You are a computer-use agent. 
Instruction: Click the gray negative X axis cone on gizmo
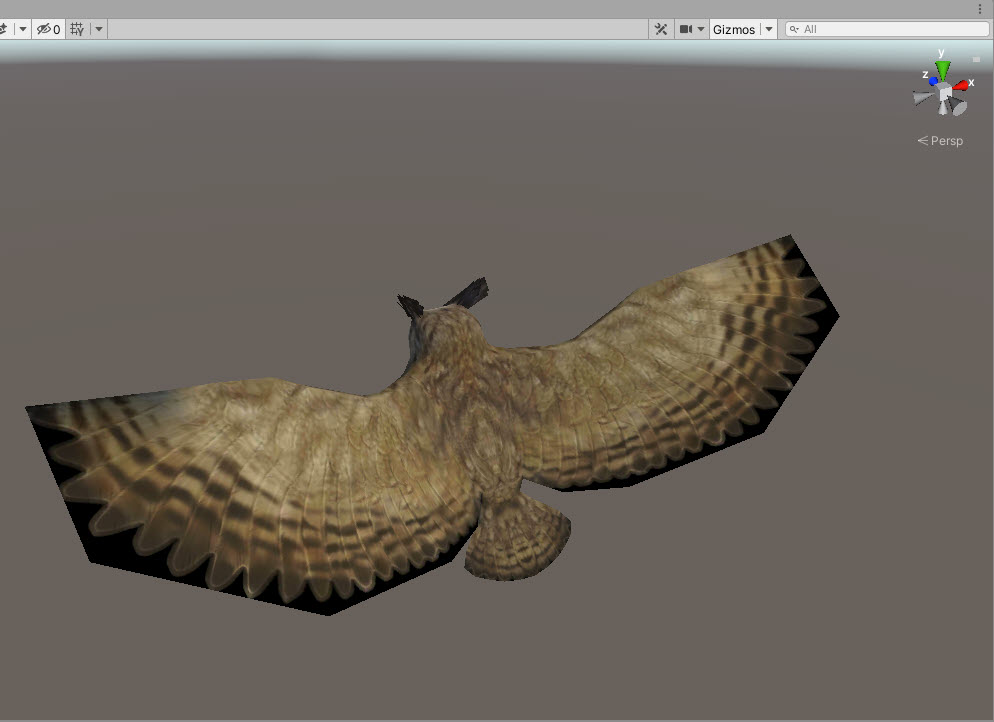[924, 98]
